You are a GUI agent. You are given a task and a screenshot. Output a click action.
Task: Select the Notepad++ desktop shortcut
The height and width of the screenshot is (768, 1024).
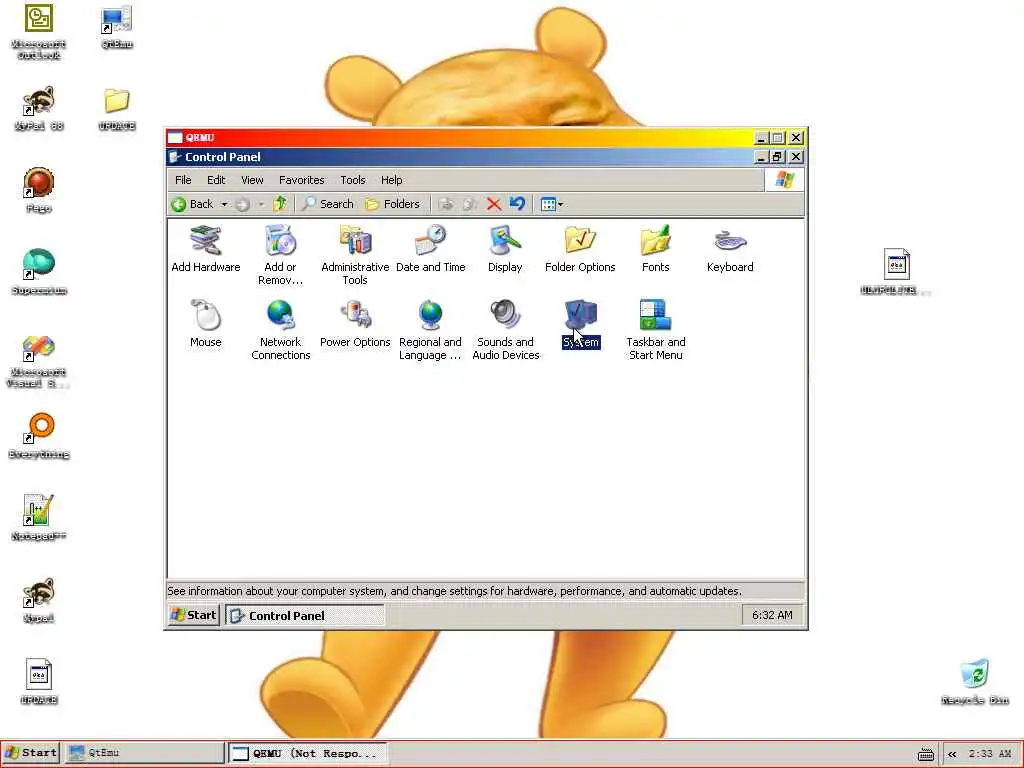[x=39, y=518]
